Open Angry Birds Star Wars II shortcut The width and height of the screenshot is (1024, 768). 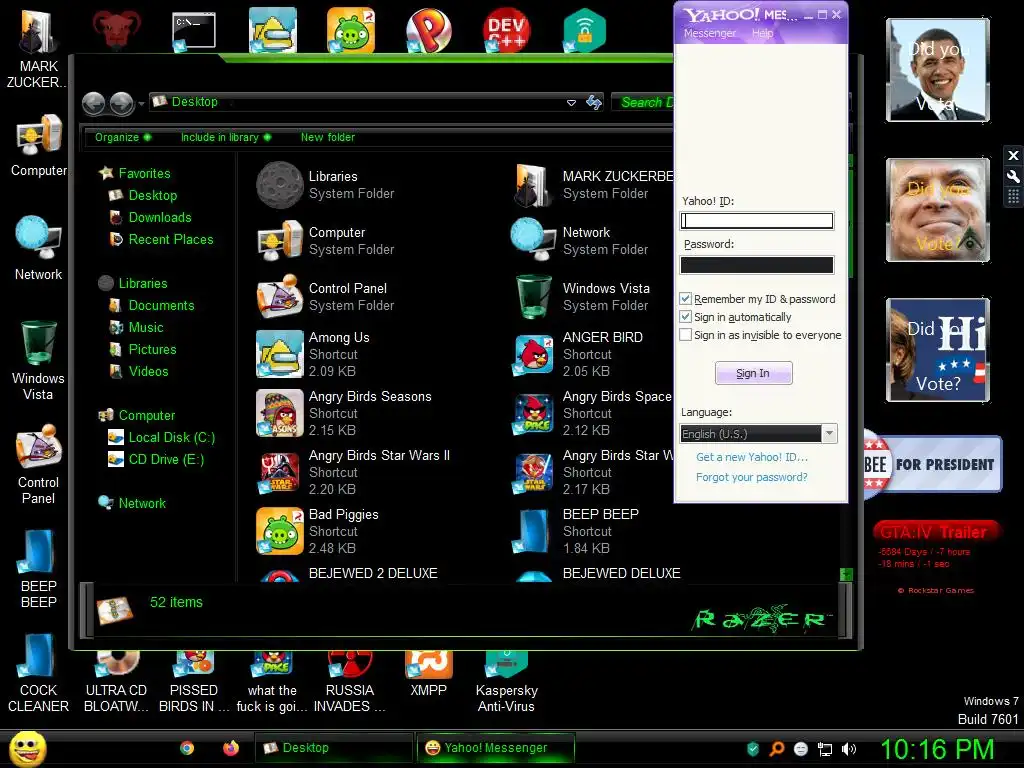(x=353, y=472)
